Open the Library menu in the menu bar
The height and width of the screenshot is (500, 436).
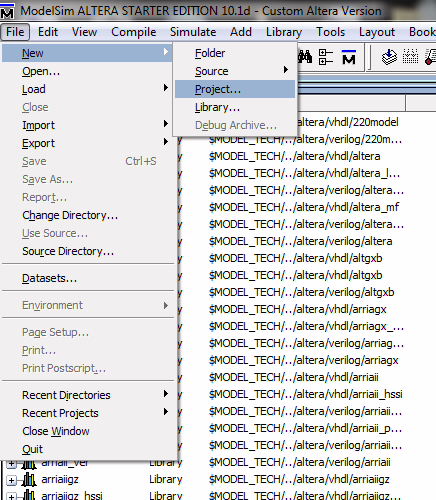284,32
